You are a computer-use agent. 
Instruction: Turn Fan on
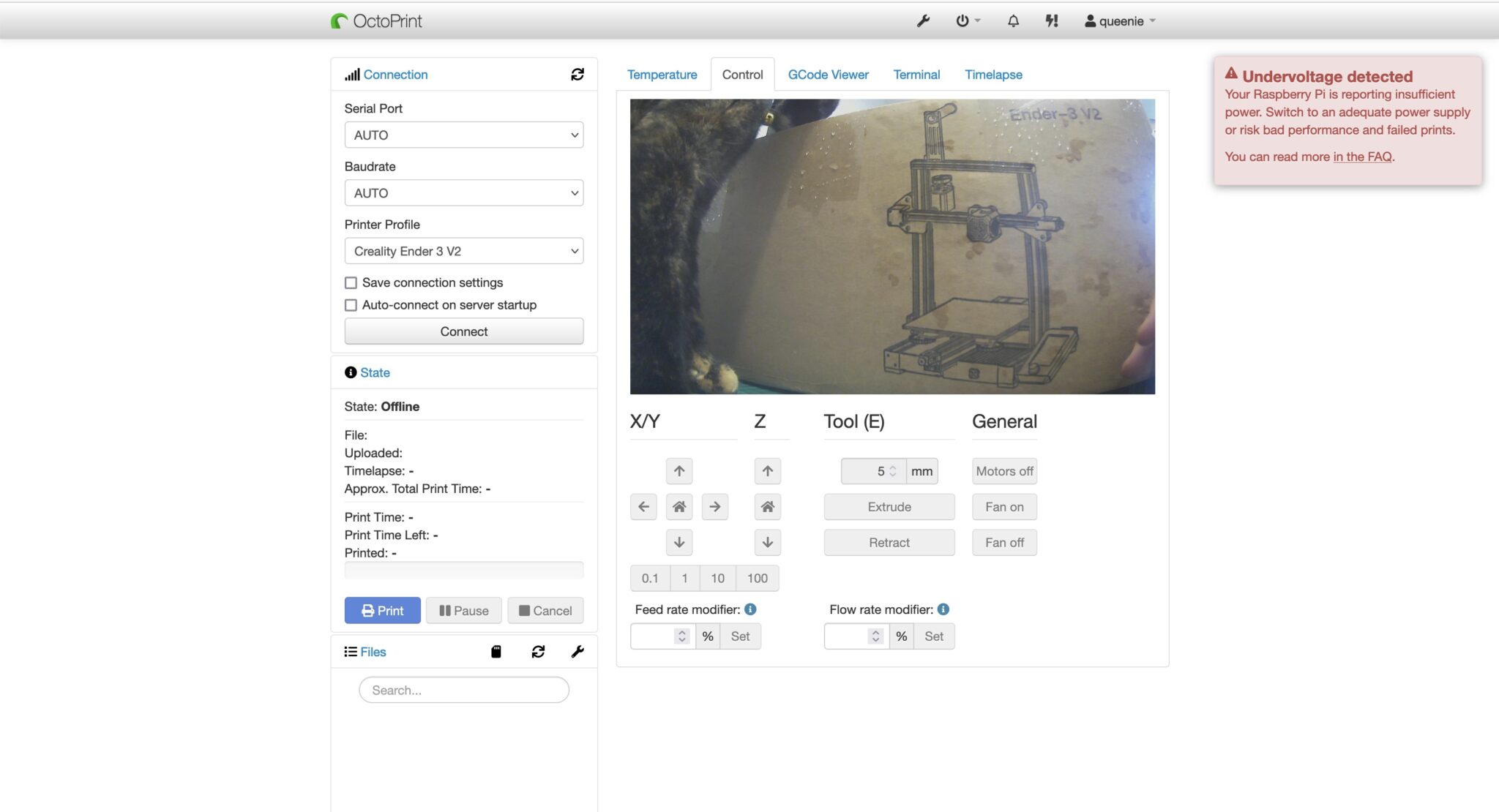(x=1004, y=507)
